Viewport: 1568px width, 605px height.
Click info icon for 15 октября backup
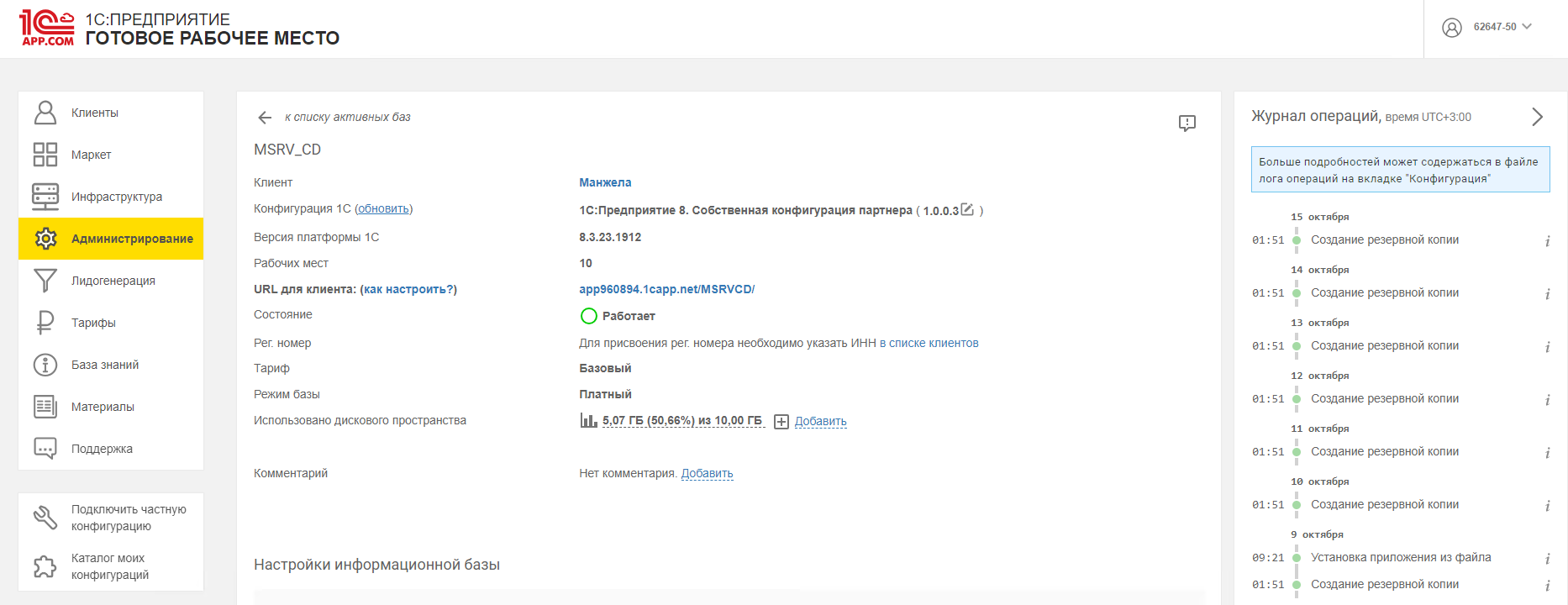tap(1547, 241)
